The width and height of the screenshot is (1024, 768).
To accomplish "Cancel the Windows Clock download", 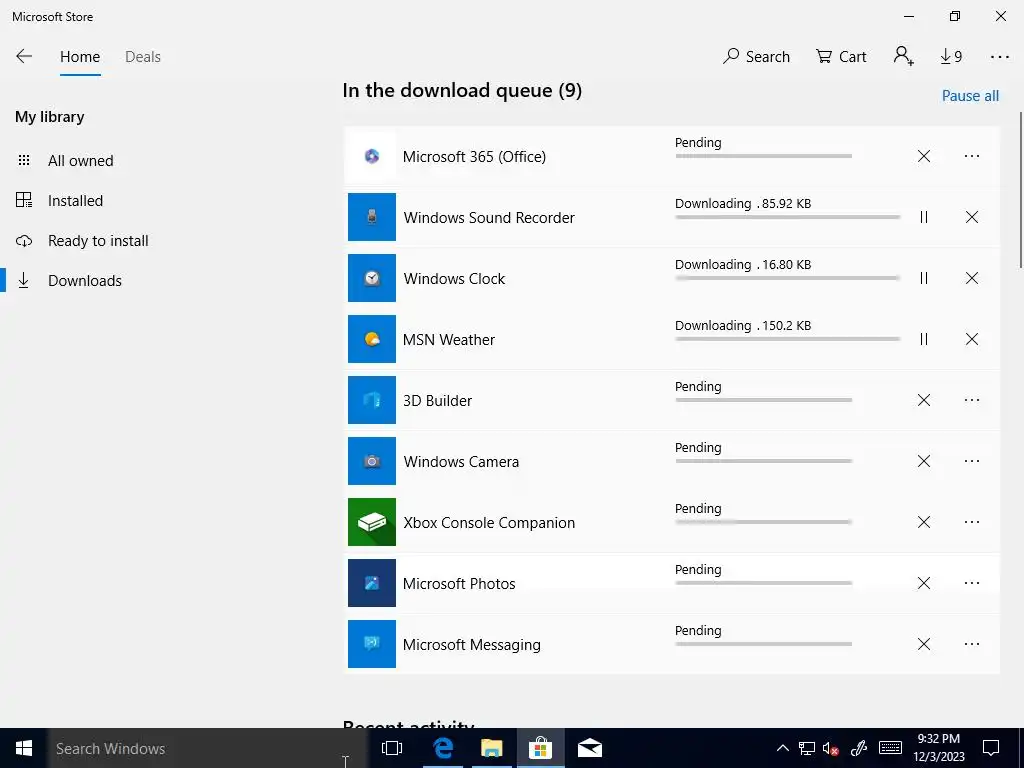I will click(x=972, y=278).
